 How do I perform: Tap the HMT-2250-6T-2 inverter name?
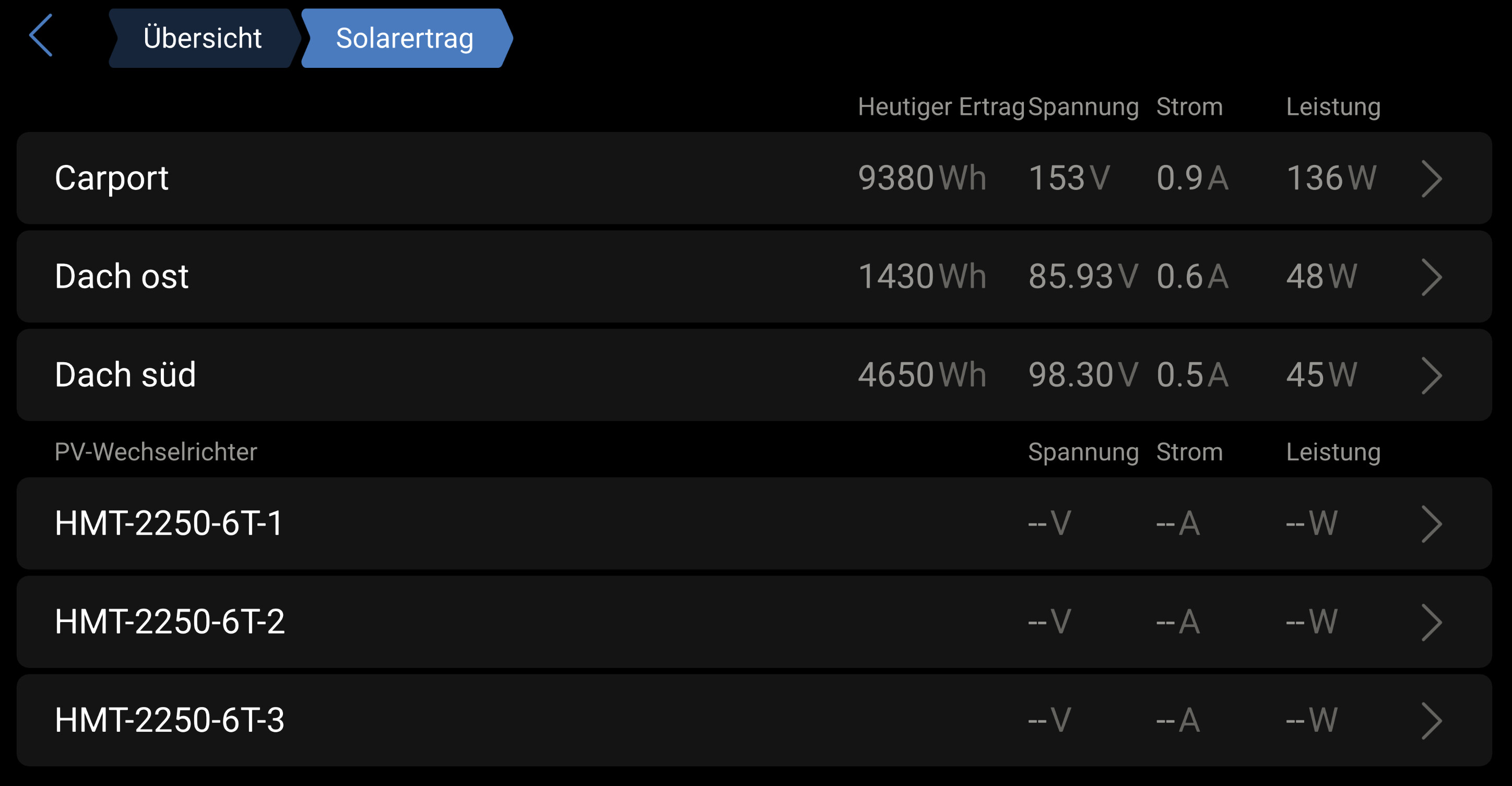[x=170, y=622]
